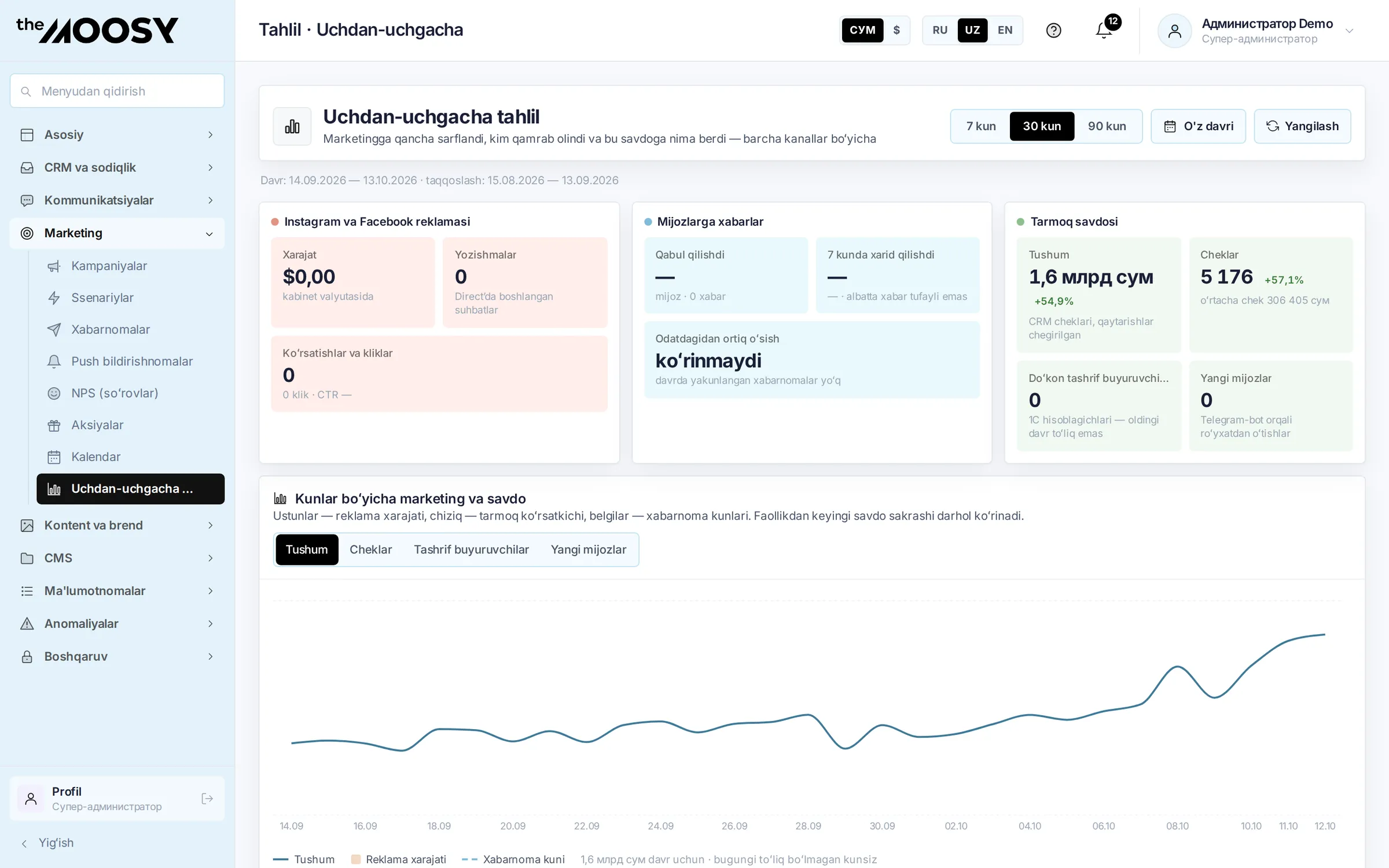Set language to UZ

[972, 30]
